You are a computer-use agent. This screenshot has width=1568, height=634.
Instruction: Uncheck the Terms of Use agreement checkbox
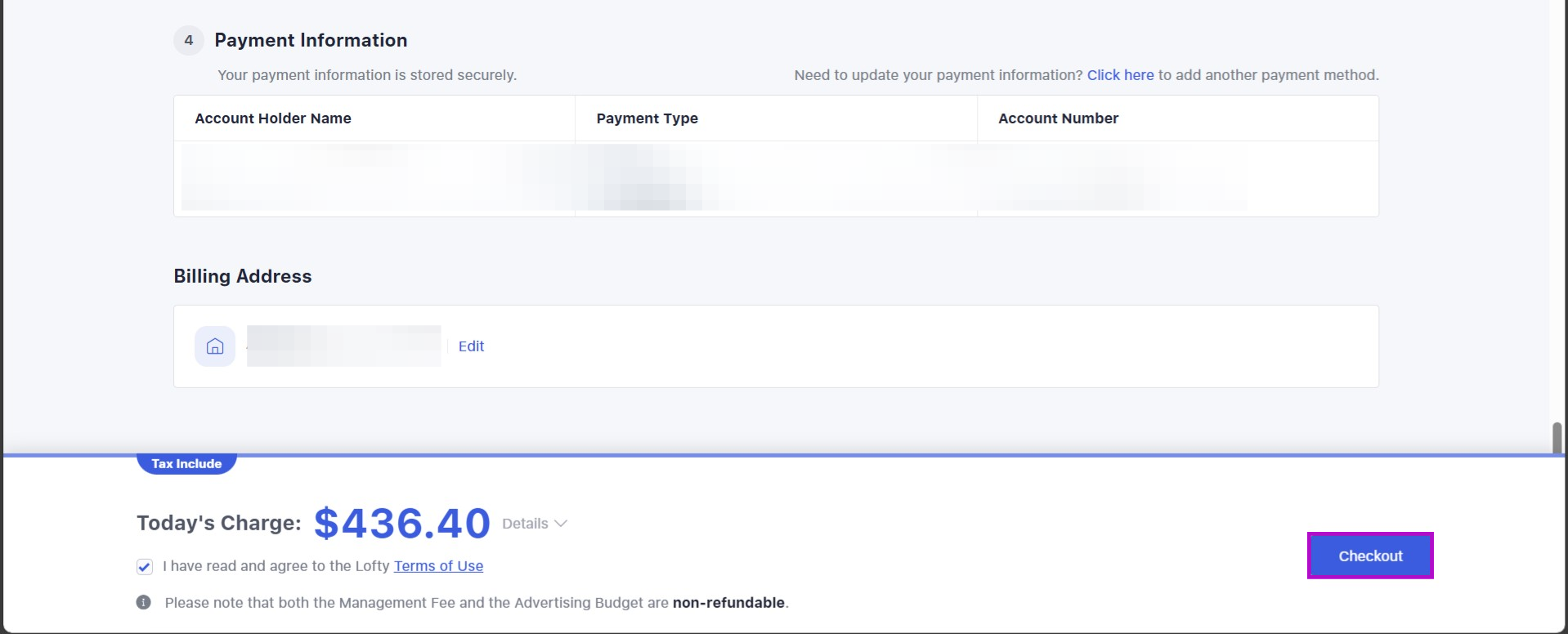click(x=145, y=567)
